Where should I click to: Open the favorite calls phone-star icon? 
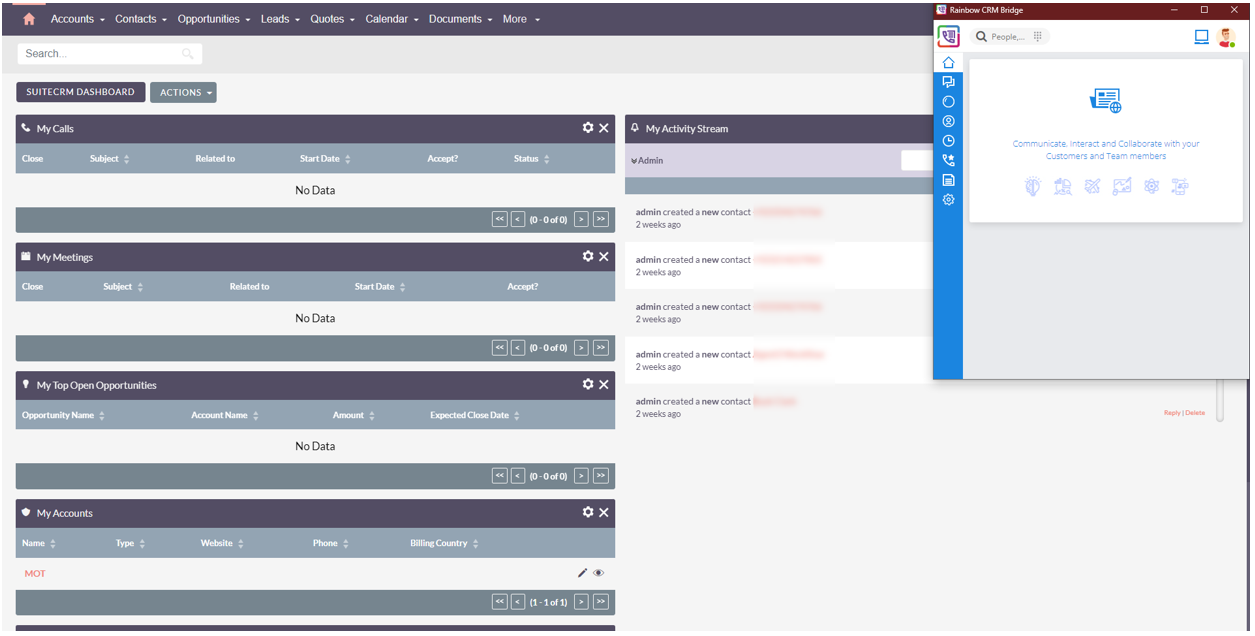click(948, 160)
